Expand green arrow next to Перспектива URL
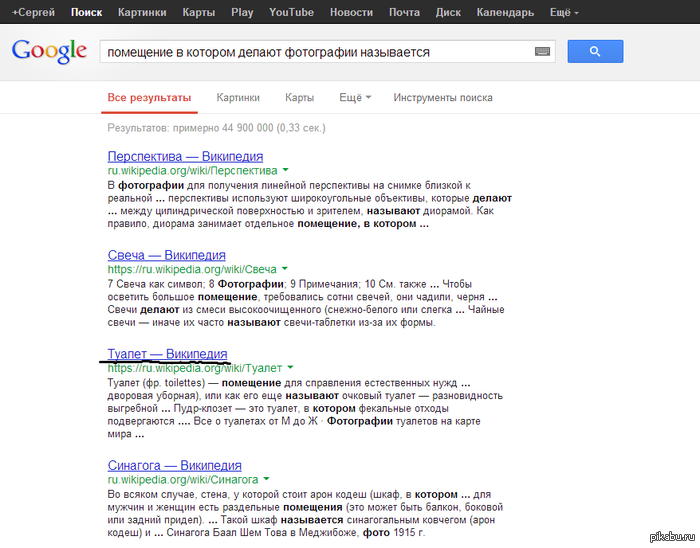The width and height of the screenshot is (700, 548). pos(285,170)
